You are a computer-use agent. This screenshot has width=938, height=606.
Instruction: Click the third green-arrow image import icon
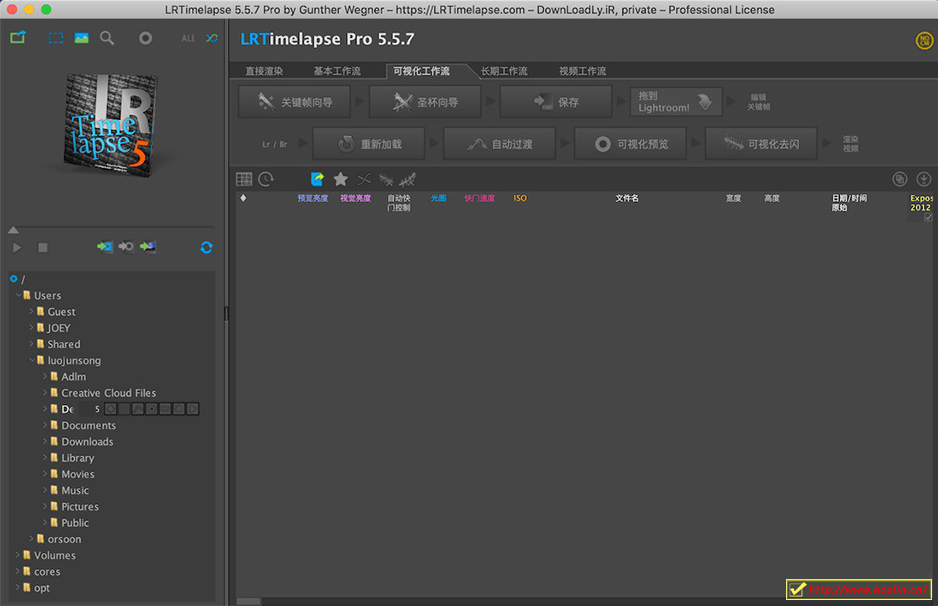[x=148, y=246]
